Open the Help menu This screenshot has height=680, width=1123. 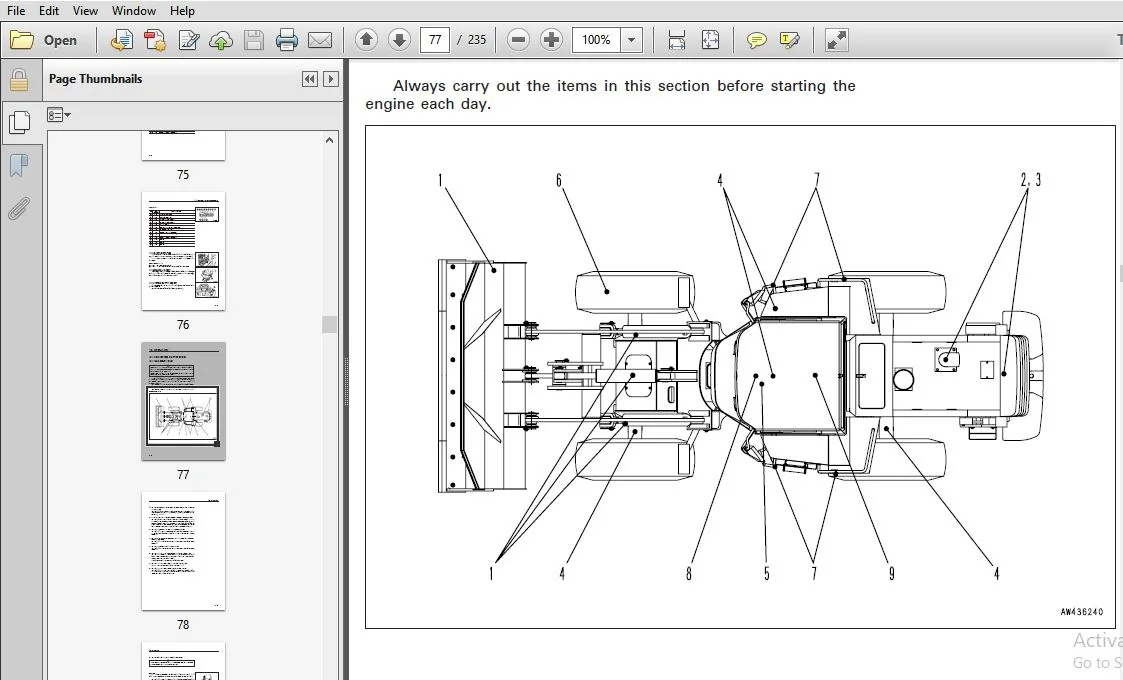[182, 11]
